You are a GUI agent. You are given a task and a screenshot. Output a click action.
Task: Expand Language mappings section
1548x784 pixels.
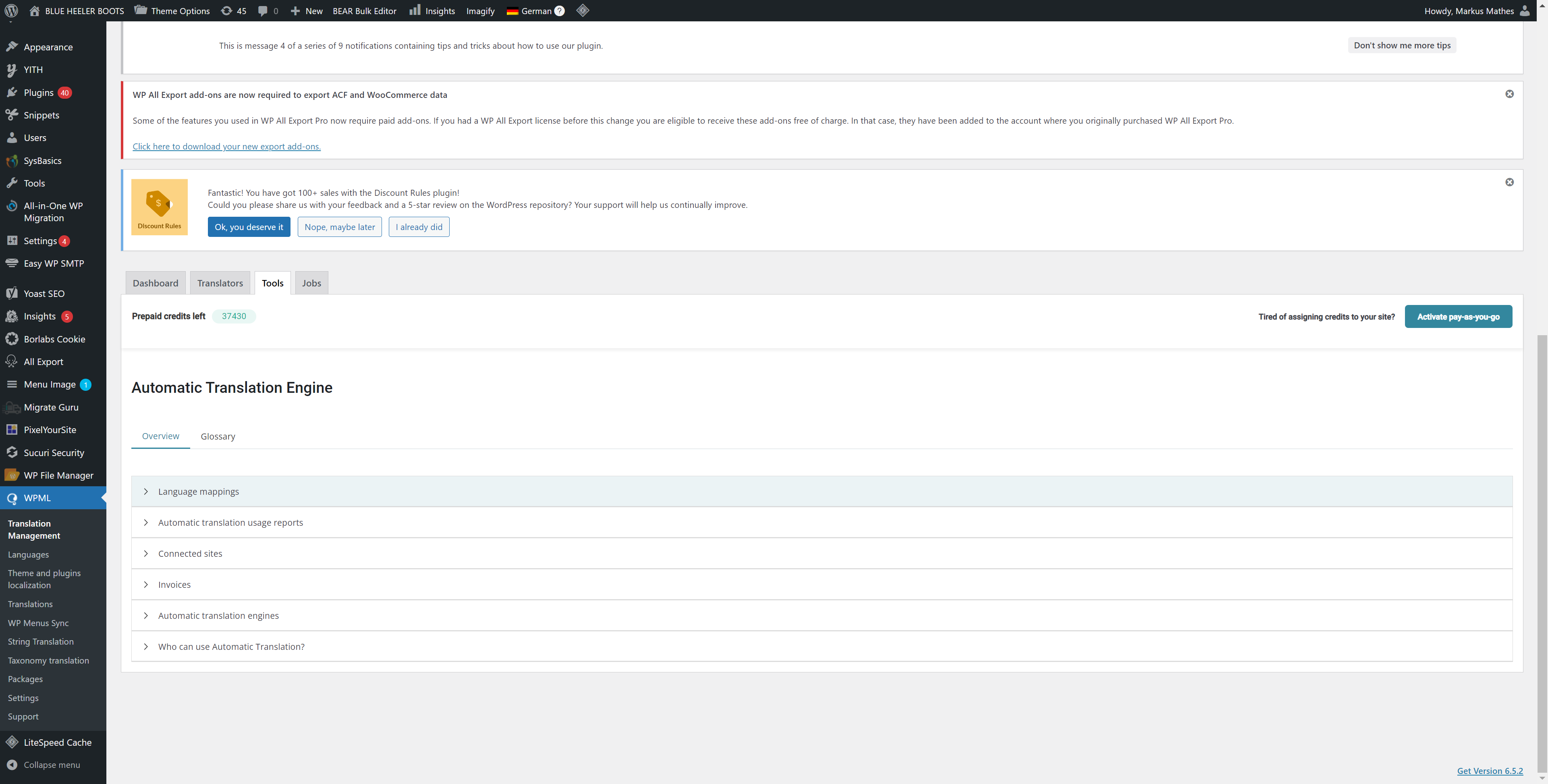tap(822, 492)
